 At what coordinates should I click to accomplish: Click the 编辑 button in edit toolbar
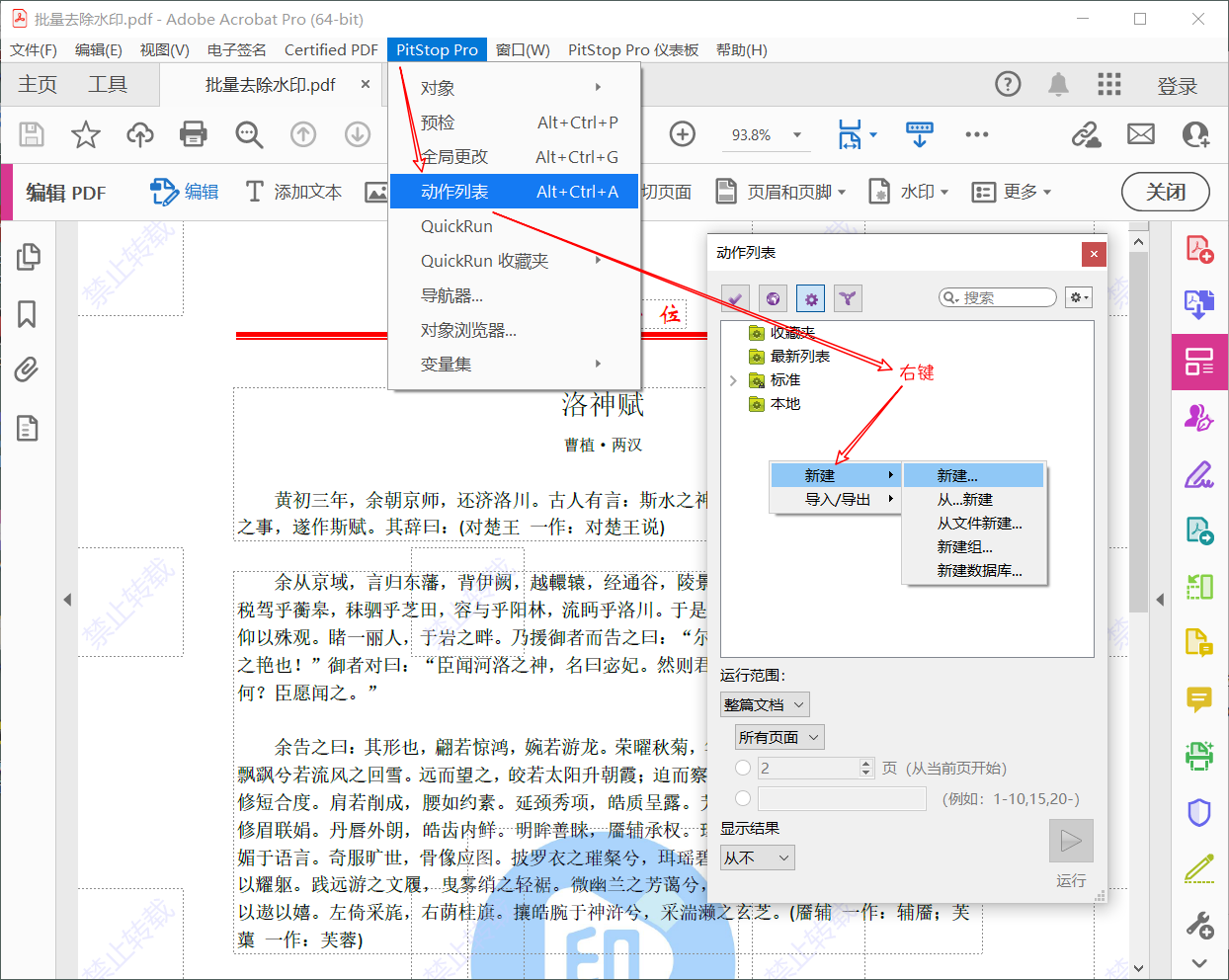(185, 192)
